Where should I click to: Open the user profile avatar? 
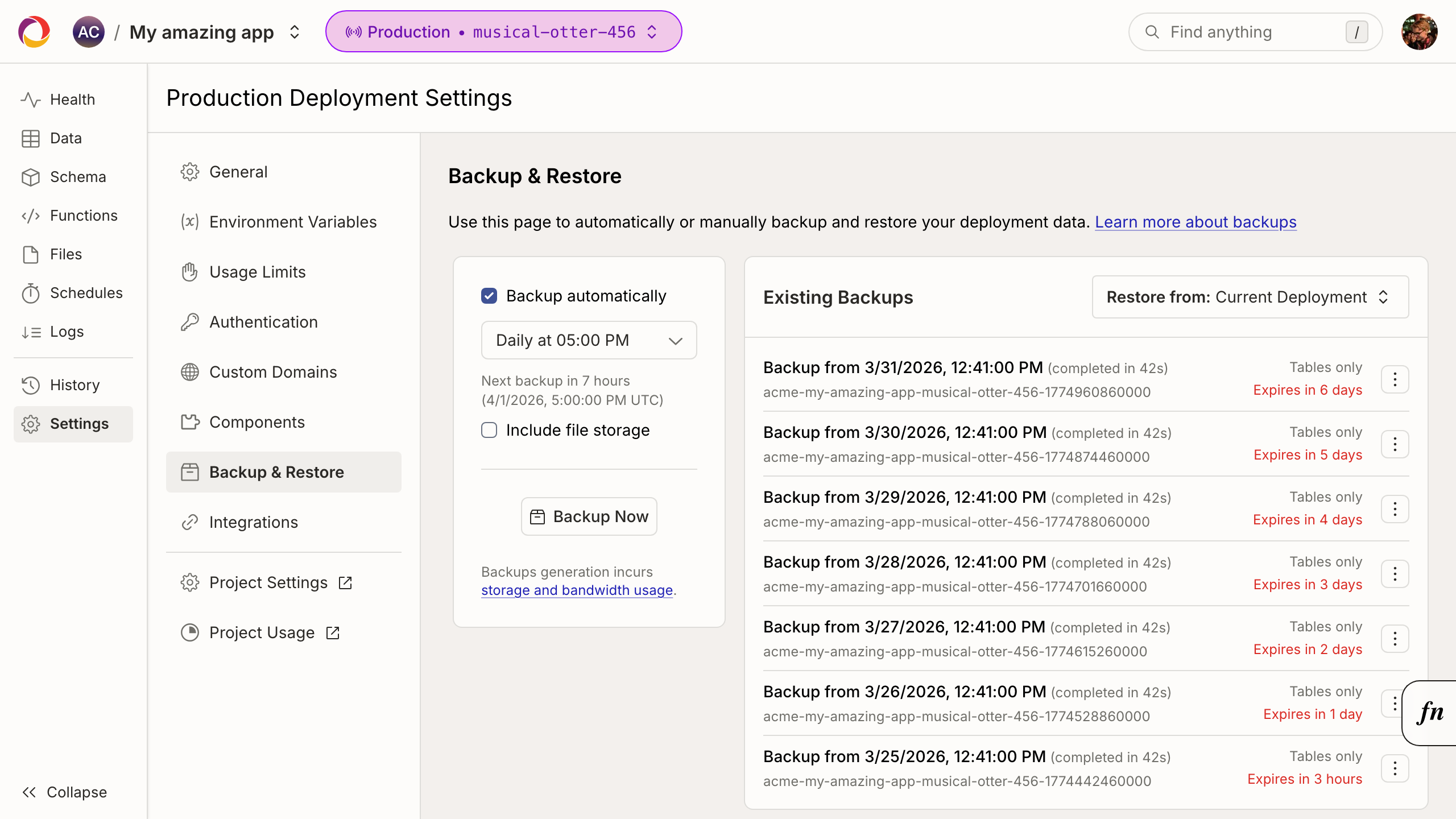1419,32
